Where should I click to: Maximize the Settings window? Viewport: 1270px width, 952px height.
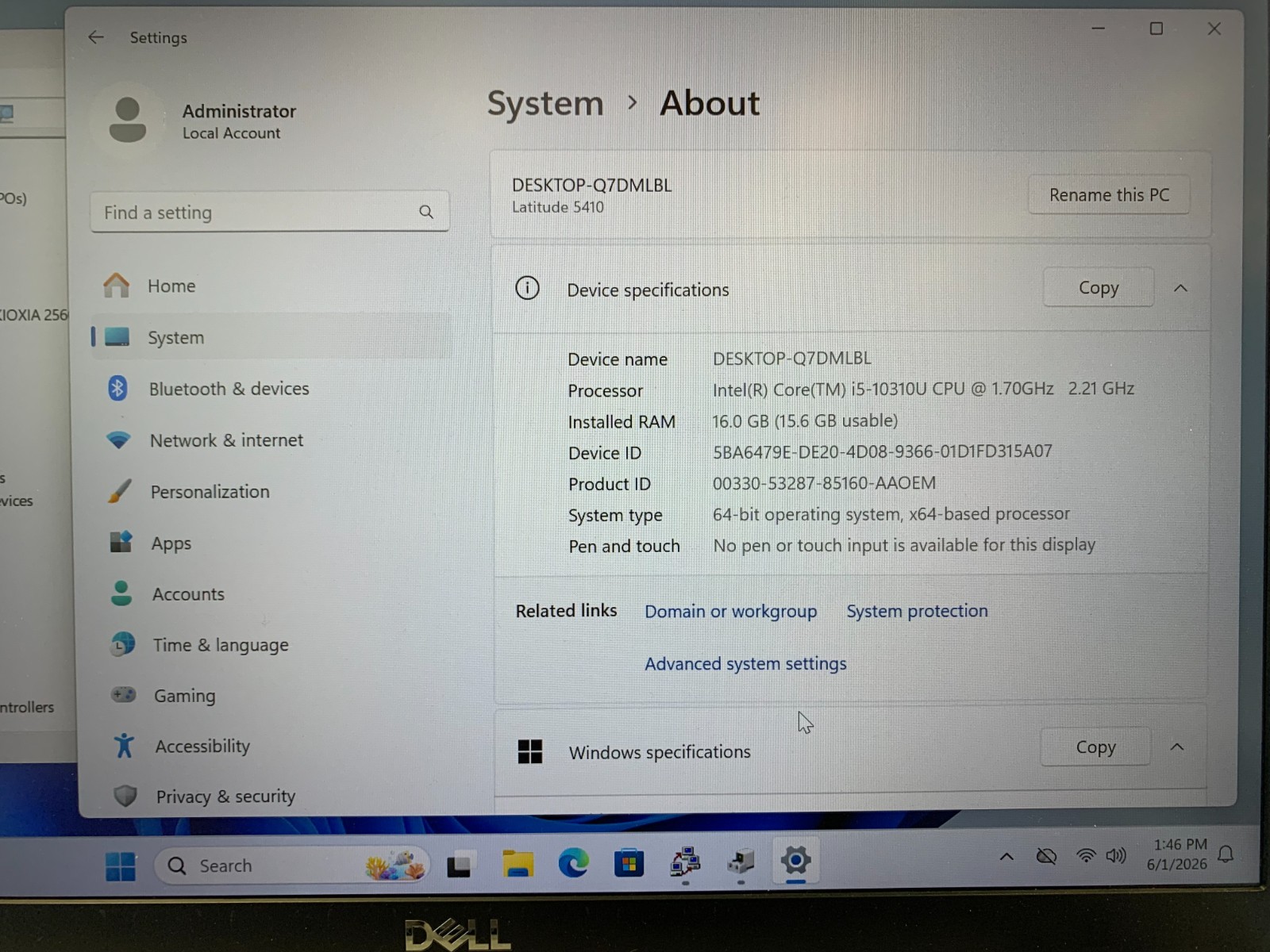click(x=1156, y=29)
